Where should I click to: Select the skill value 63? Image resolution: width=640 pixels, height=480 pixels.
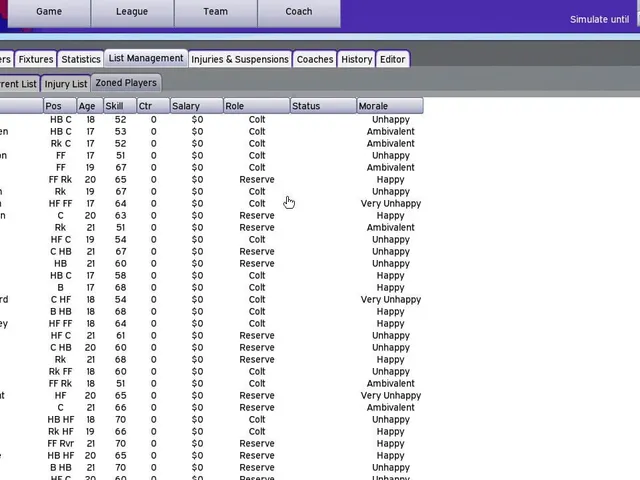pyautogui.click(x=120, y=216)
